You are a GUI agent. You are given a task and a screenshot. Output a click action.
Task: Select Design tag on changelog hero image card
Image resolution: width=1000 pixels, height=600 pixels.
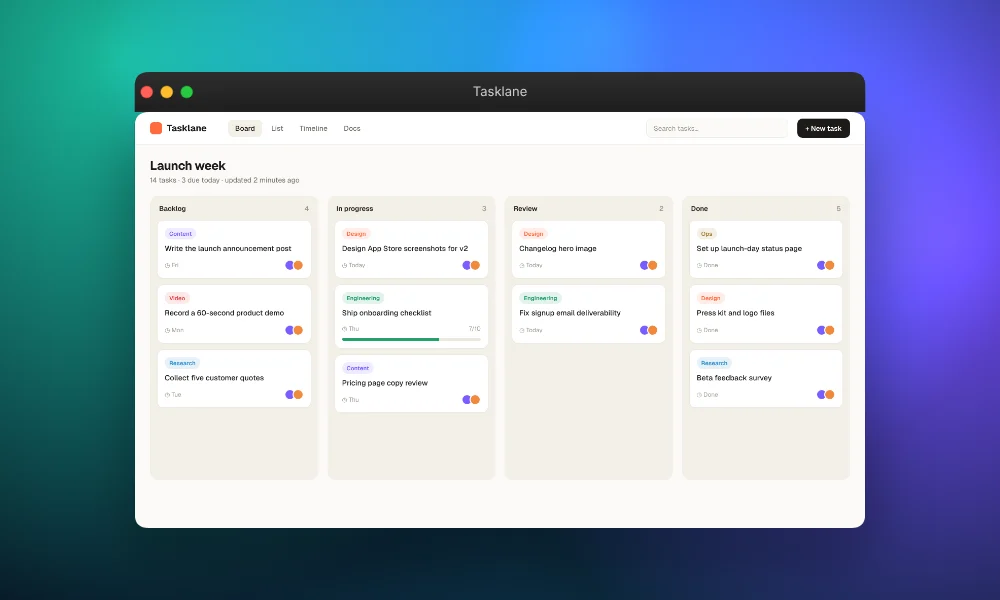click(533, 234)
